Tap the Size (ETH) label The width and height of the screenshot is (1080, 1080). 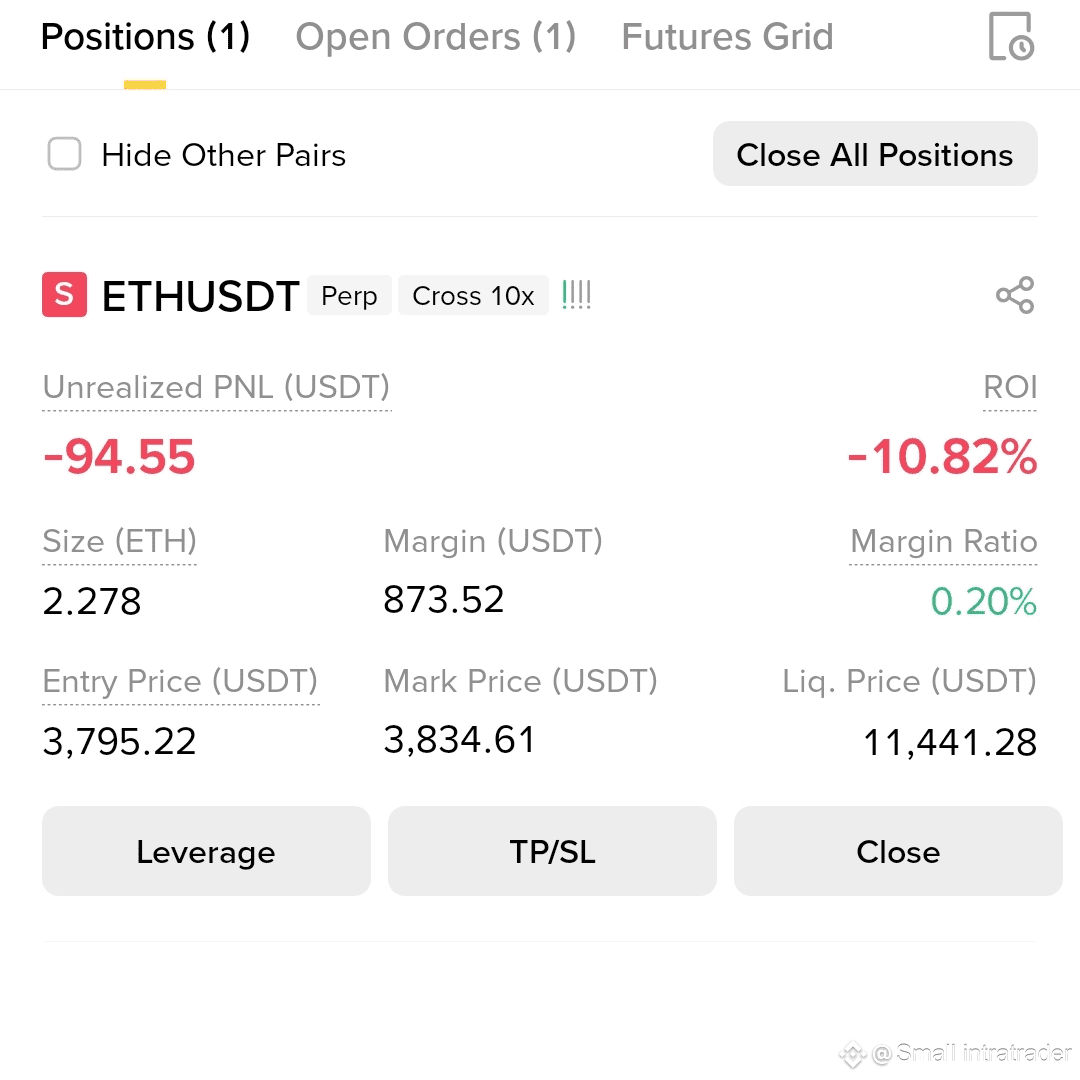click(x=120, y=541)
